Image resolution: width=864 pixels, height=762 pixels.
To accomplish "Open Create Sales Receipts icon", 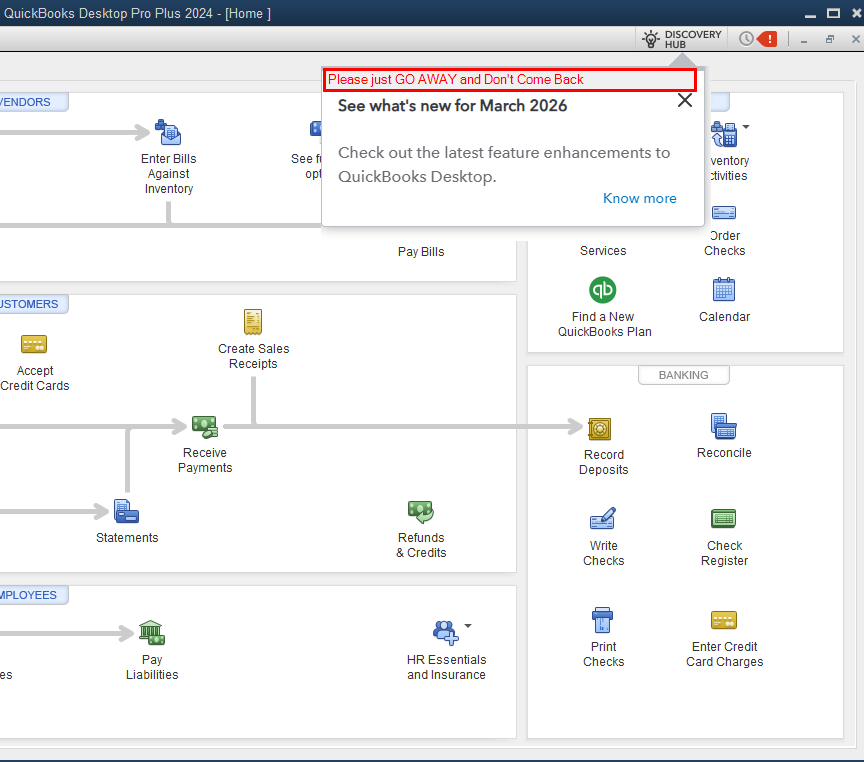I will tap(253, 322).
